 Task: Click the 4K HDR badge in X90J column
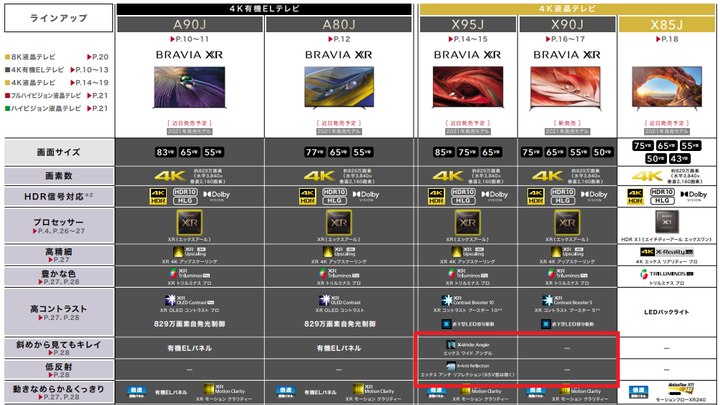point(535,196)
